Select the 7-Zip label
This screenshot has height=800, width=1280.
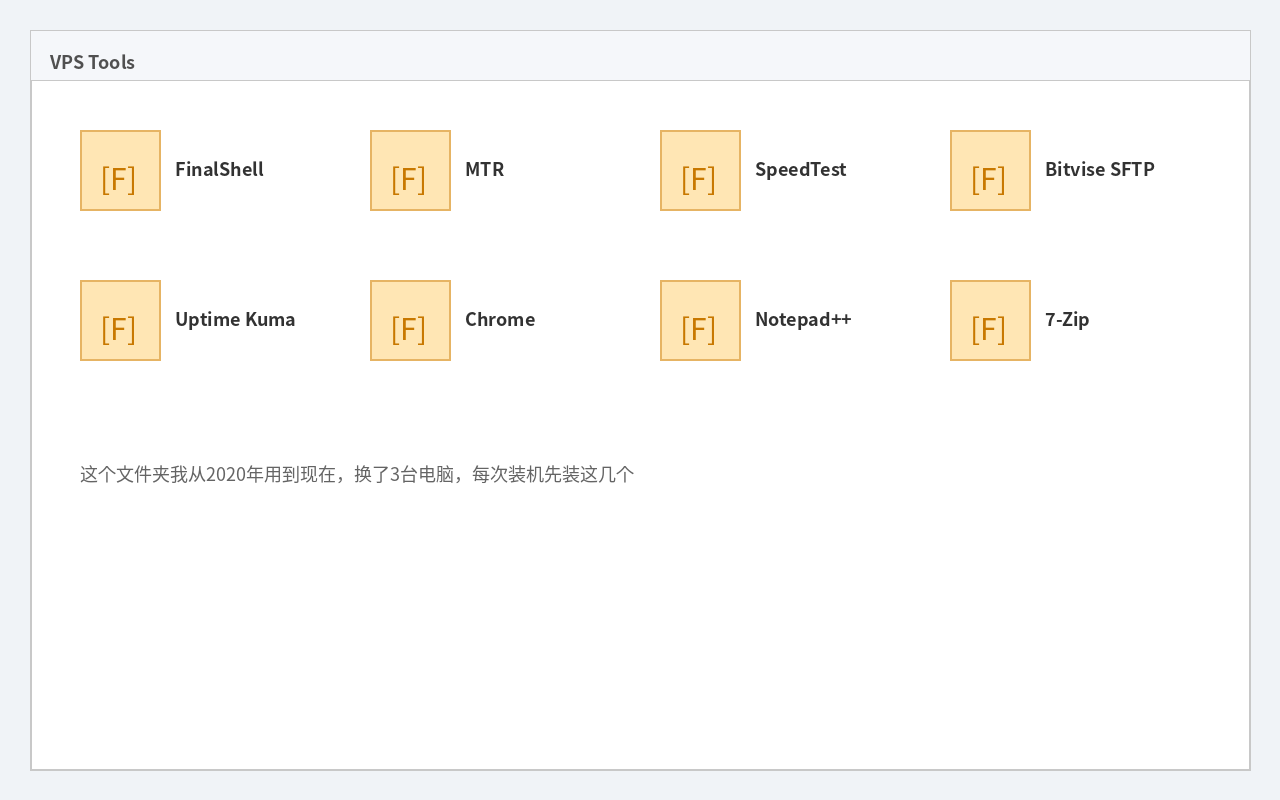pyautogui.click(x=1067, y=319)
